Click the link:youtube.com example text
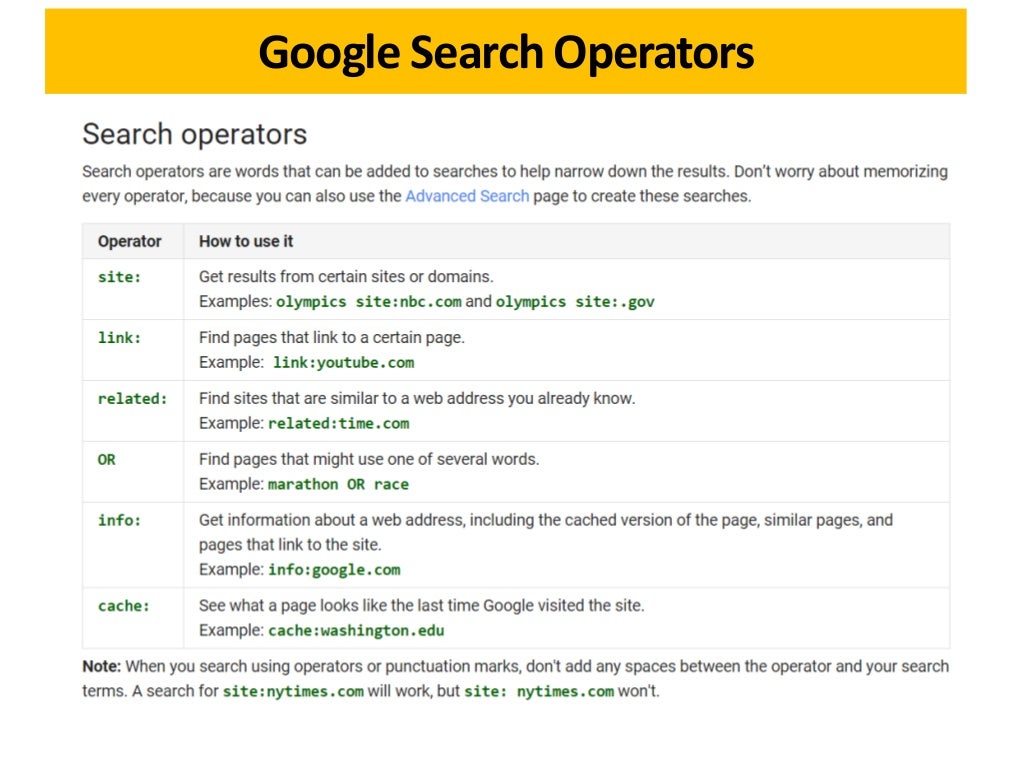The height and width of the screenshot is (768, 1024). tap(344, 362)
